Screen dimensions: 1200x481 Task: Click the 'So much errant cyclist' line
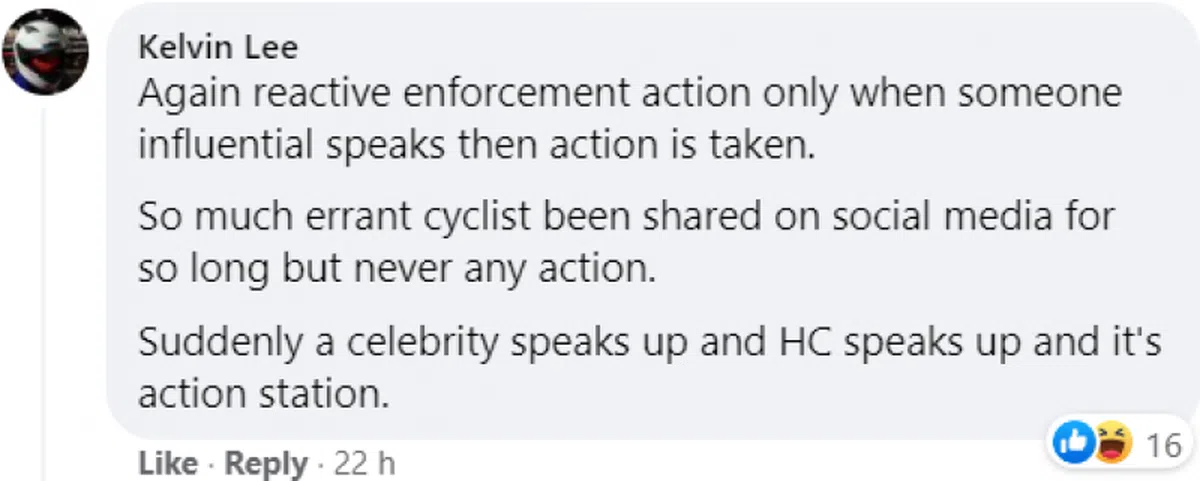coord(626,218)
